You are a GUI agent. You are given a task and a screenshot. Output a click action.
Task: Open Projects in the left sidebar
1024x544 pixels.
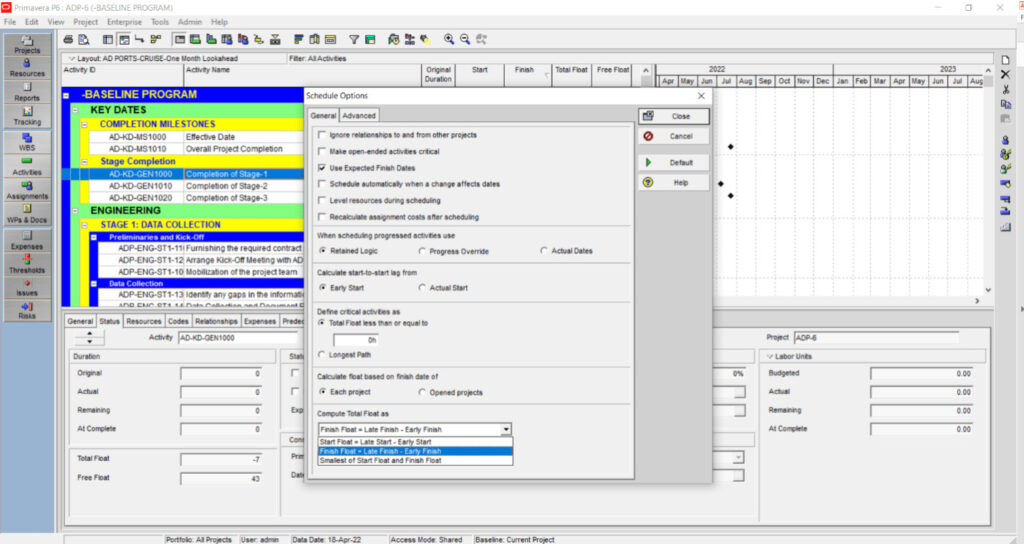click(27, 44)
